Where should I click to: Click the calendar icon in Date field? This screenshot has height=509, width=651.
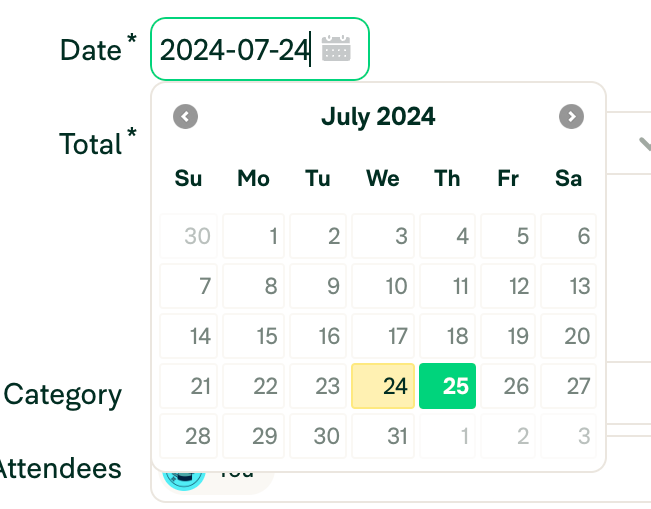(x=336, y=48)
